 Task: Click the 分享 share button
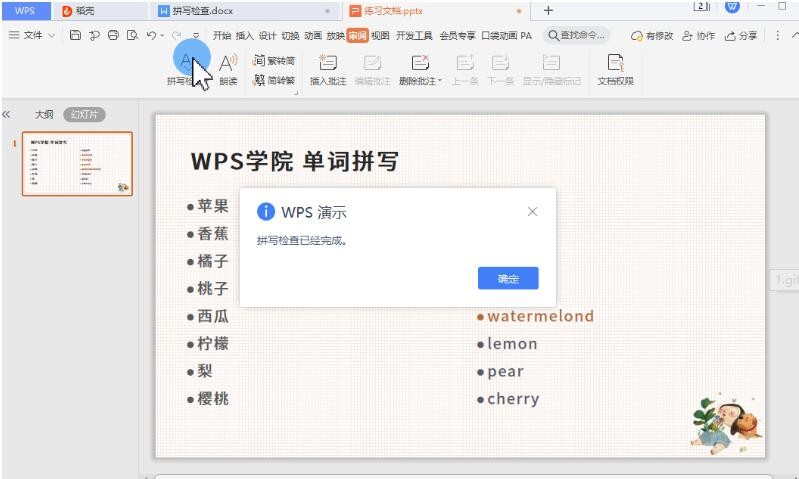tap(739, 35)
